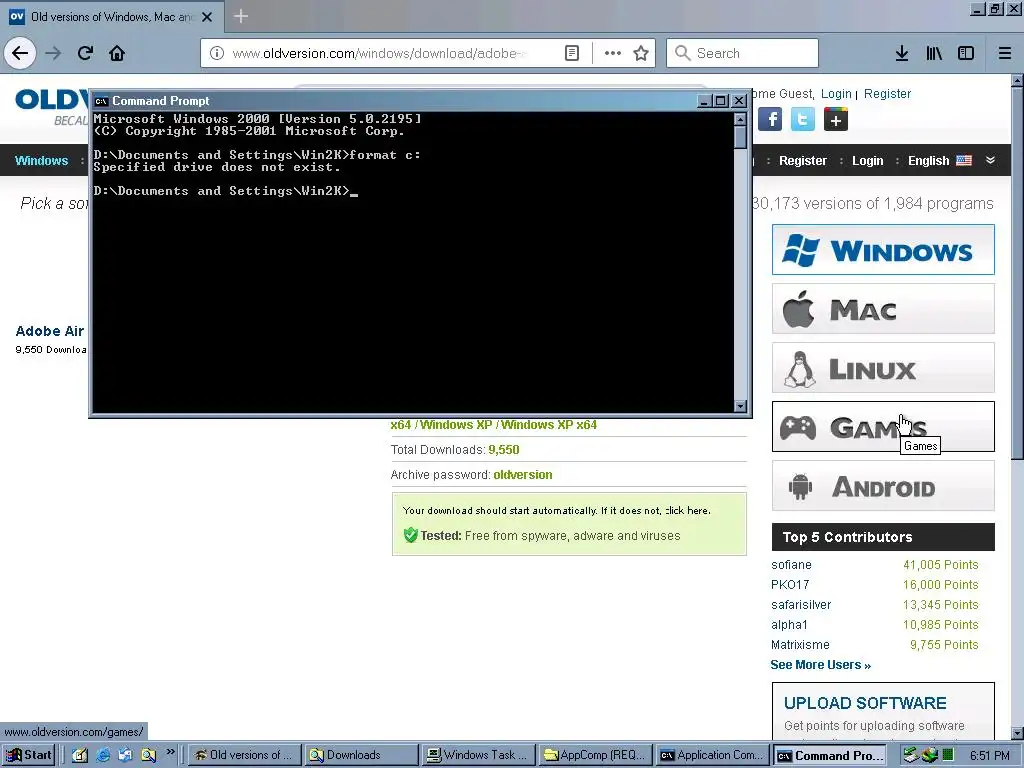
Task: Open a new tab with plus button
Action: (241, 16)
